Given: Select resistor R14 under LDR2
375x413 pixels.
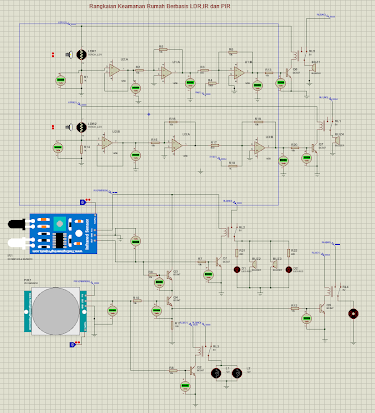Looking at the screenshot, I should [x=82, y=149].
